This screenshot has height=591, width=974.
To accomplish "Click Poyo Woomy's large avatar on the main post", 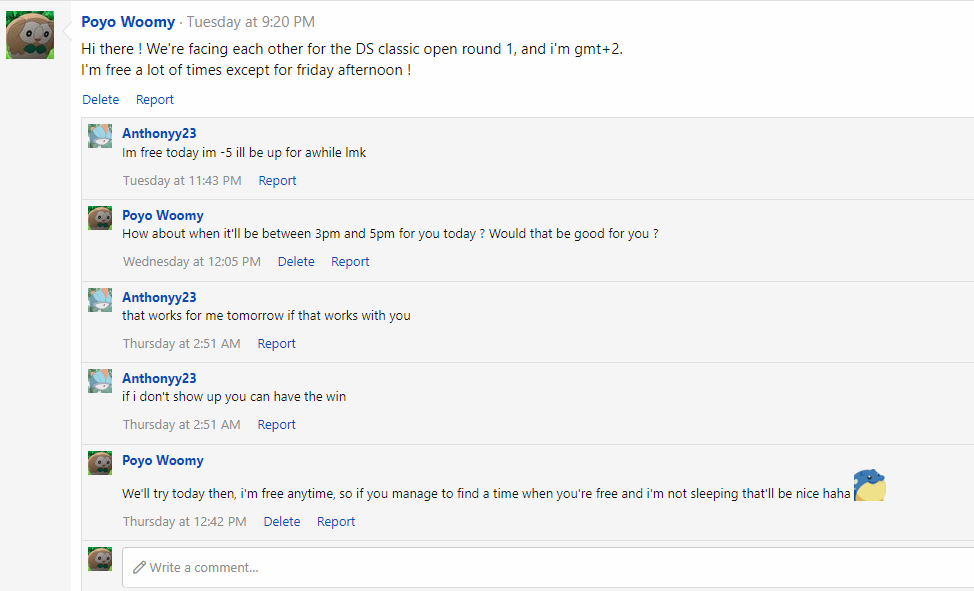I will pos(30,35).
